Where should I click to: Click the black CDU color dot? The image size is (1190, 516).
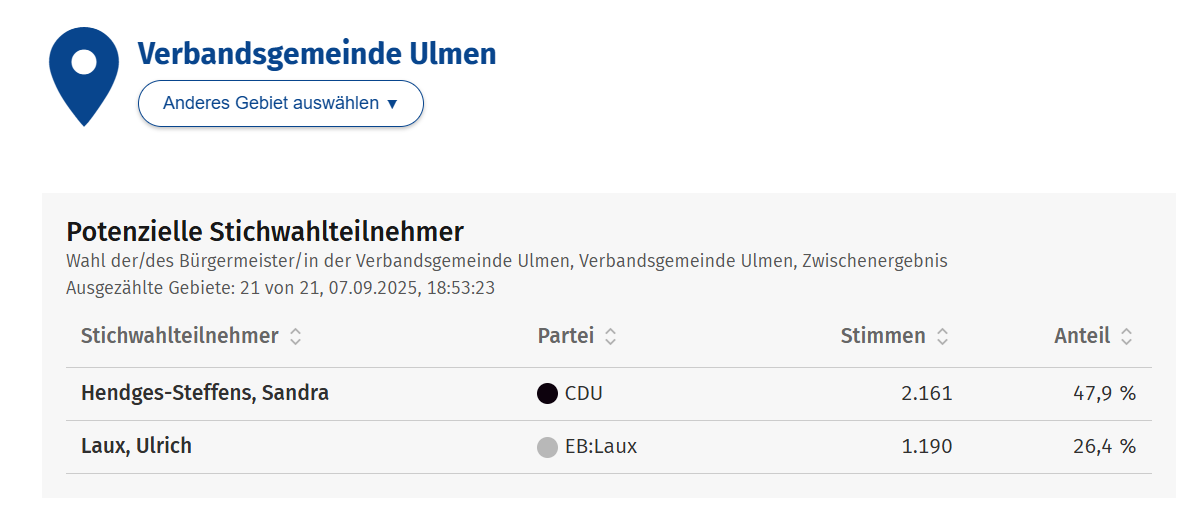point(547,394)
